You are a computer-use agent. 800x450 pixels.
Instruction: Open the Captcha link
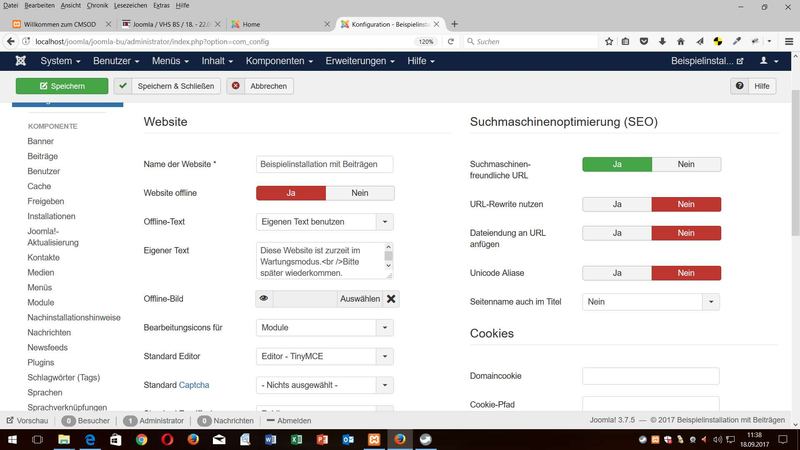click(194, 385)
